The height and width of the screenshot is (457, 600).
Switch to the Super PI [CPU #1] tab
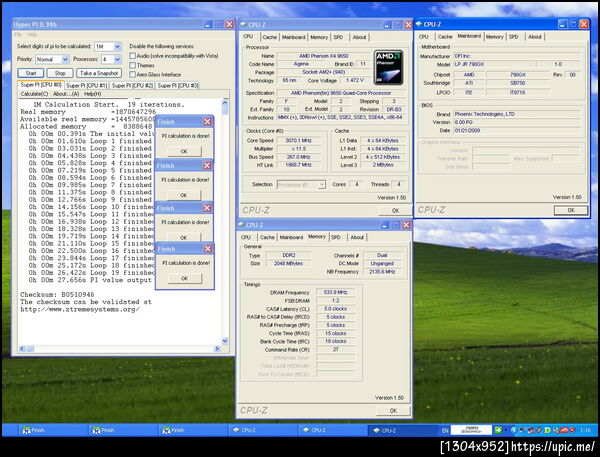pos(86,86)
